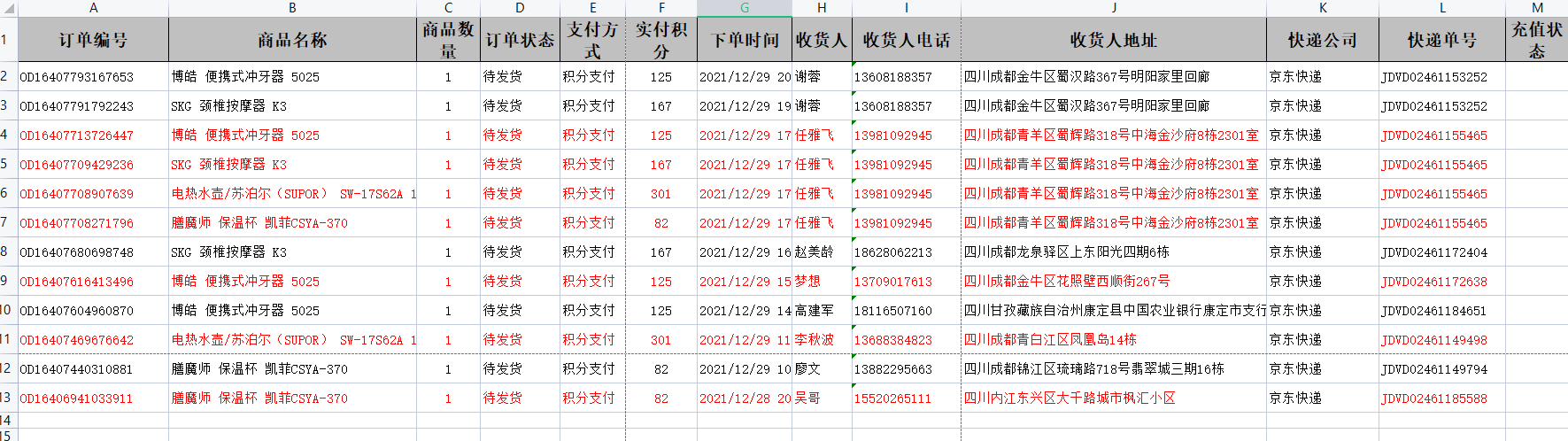Image resolution: width=1568 pixels, height=441 pixels.
Task: Select column C header
Action: (x=448, y=8)
